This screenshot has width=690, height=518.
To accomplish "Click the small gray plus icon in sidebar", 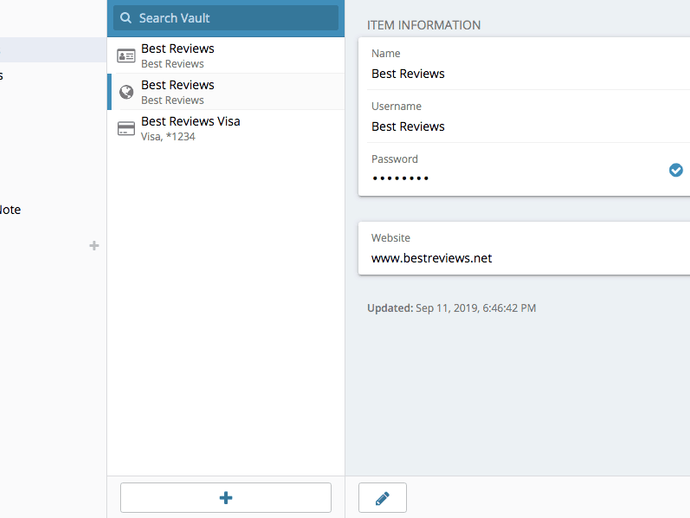I will coord(94,246).
